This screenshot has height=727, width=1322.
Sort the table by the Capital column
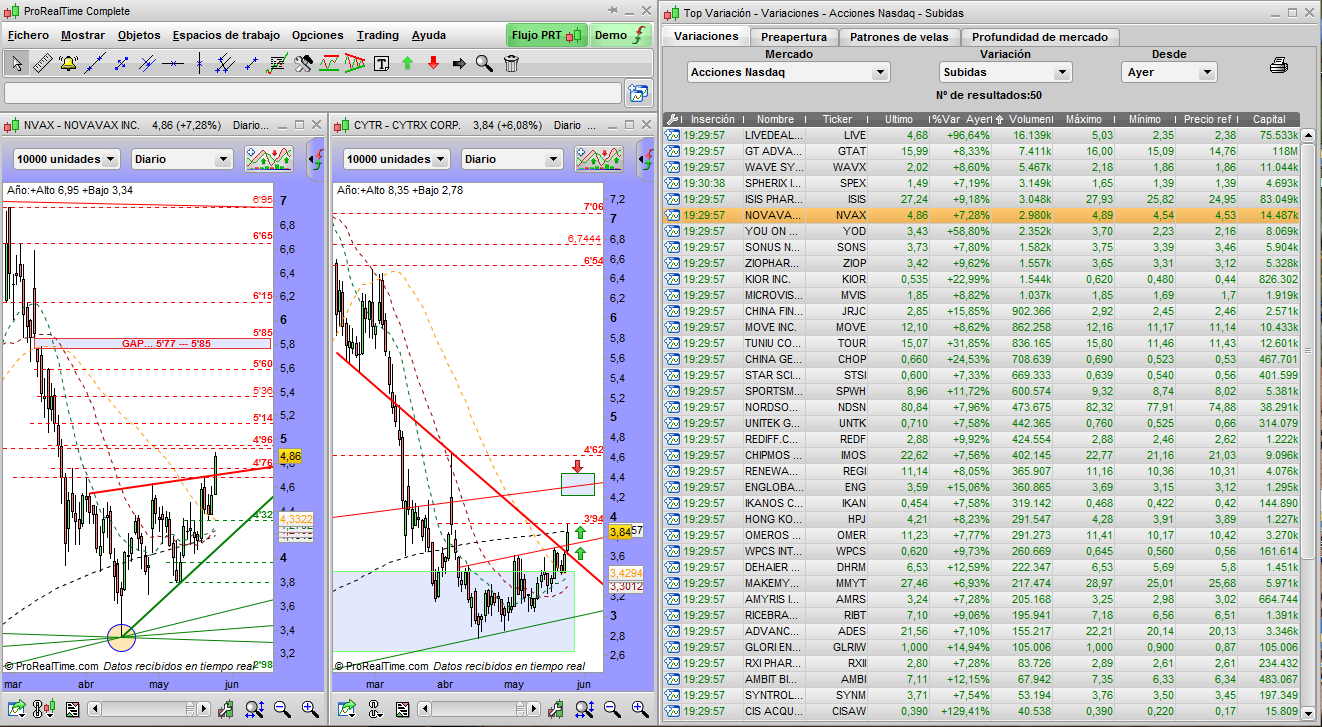pos(1269,119)
